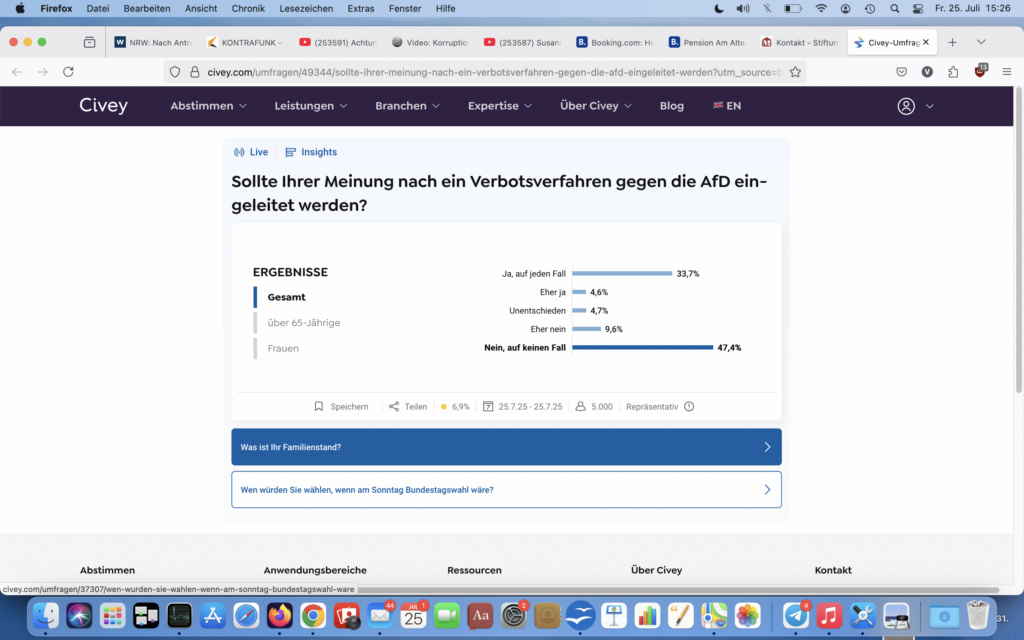1024x640 pixels.
Task: Open the Familienstand survey question
Action: click(x=506, y=447)
